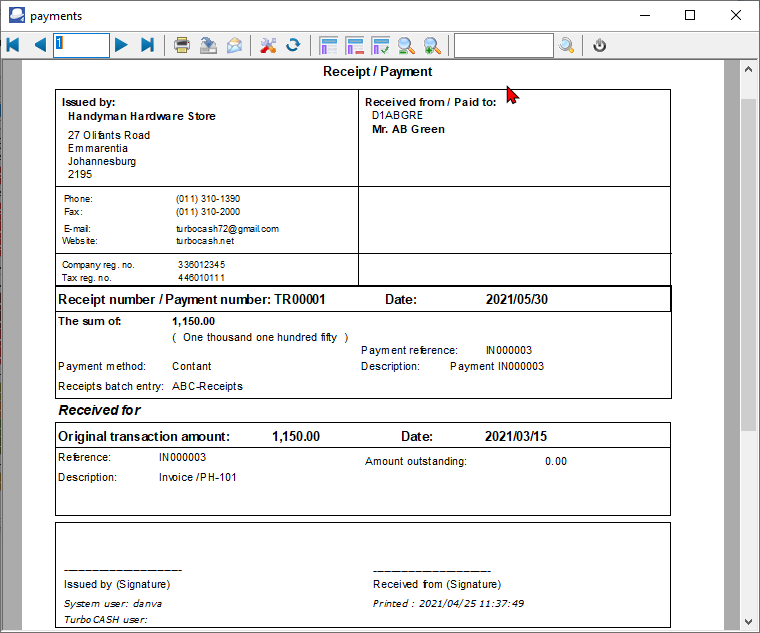Run search with magnifier icon beside textbox
The height and width of the screenshot is (633, 760).
[566, 45]
